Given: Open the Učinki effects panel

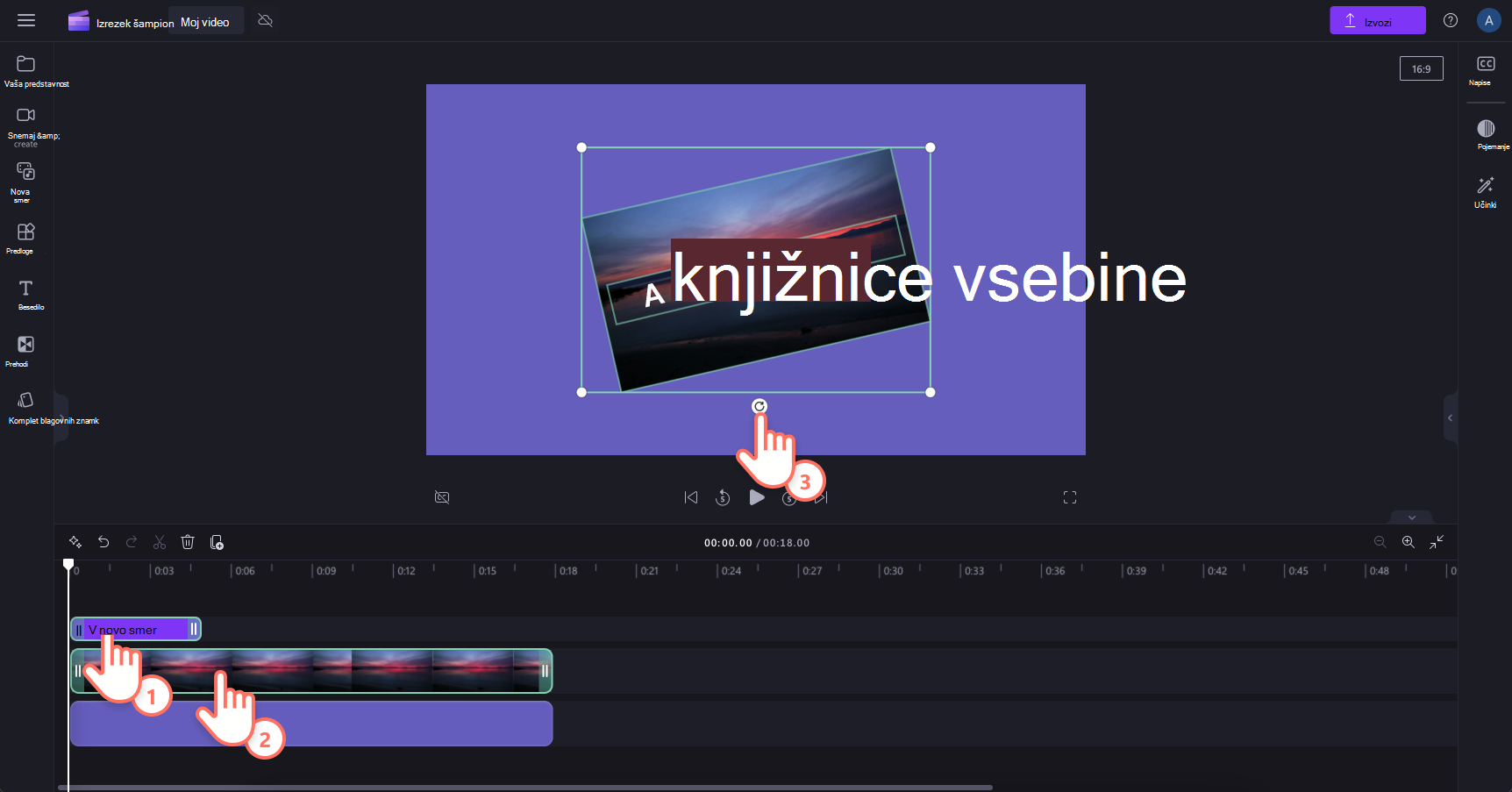Looking at the screenshot, I should pyautogui.click(x=1486, y=192).
